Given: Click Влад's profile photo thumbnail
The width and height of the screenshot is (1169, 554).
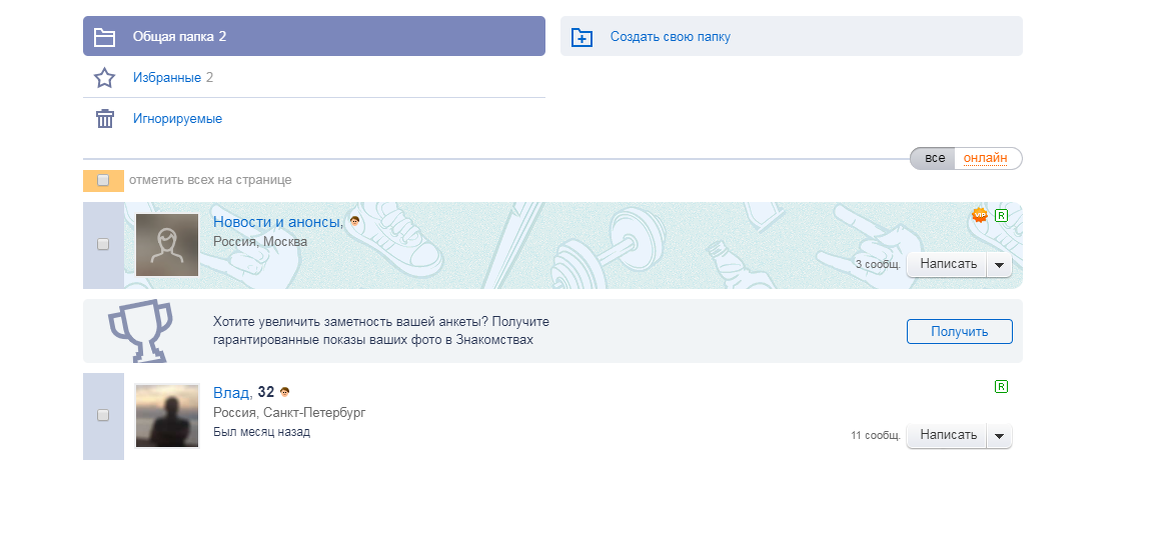Looking at the screenshot, I should click(167, 416).
